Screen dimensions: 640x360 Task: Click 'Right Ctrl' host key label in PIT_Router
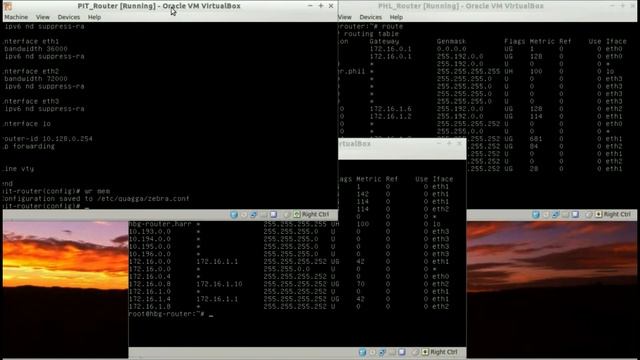(316, 214)
